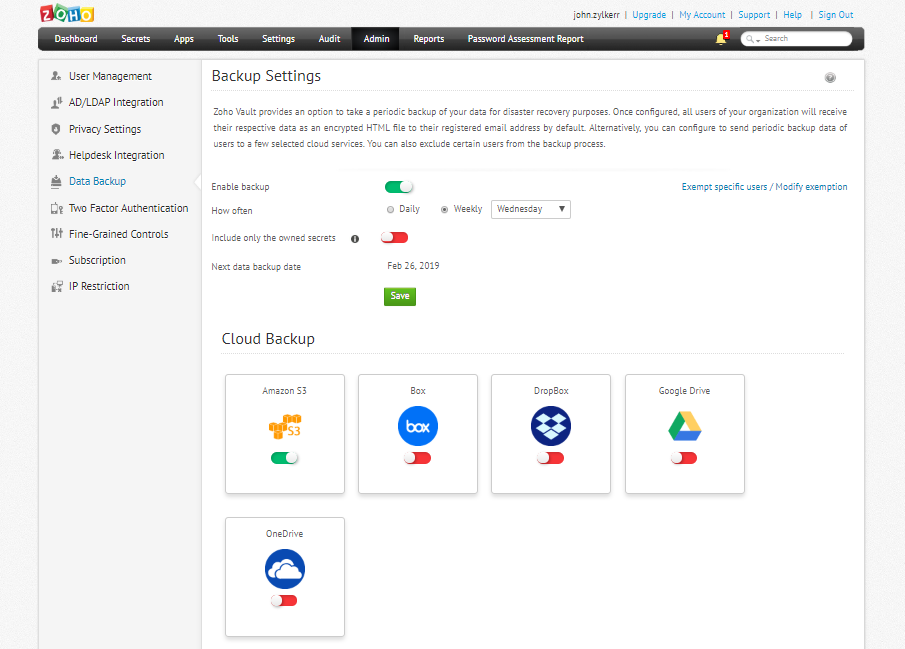Viewport: 905px width, 649px height.
Task: Click the Helpdesk Integration sidebar icon
Action: [x=57, y=155]
